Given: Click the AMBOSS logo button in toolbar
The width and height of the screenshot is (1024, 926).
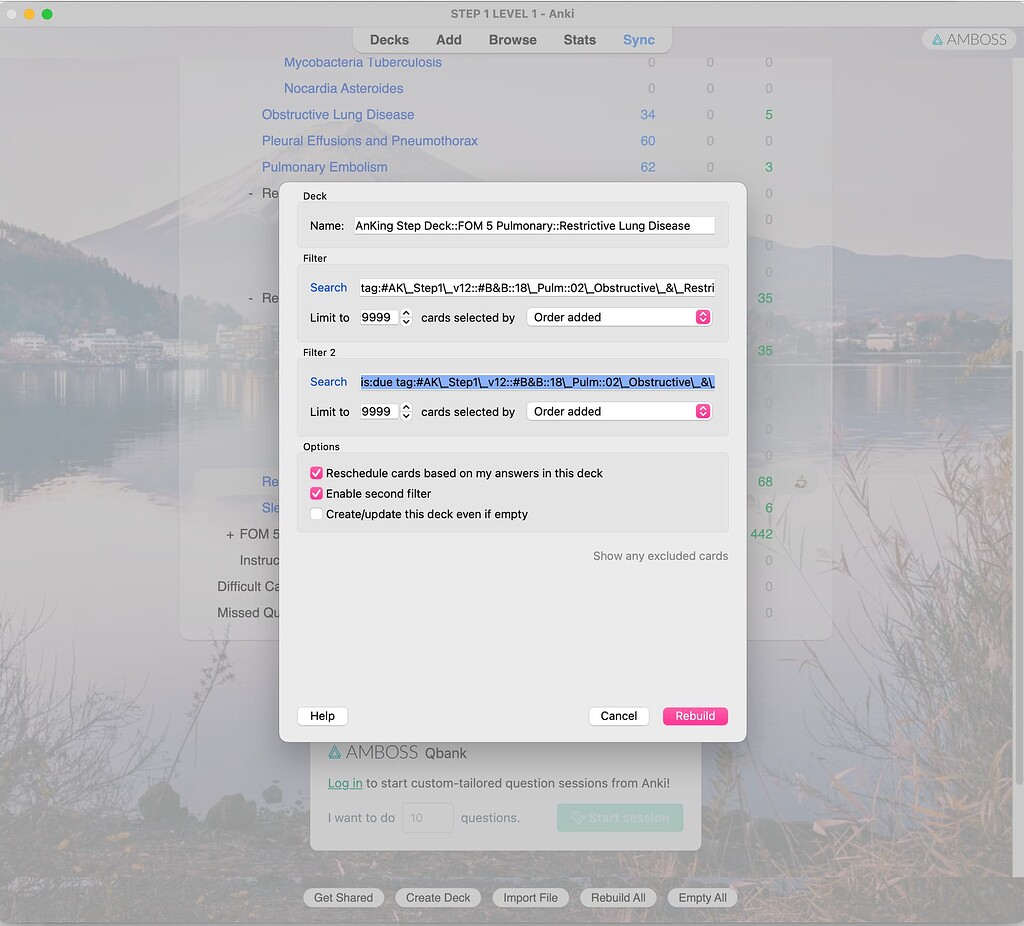Looking at the screenshot, I should click(968, 40).
